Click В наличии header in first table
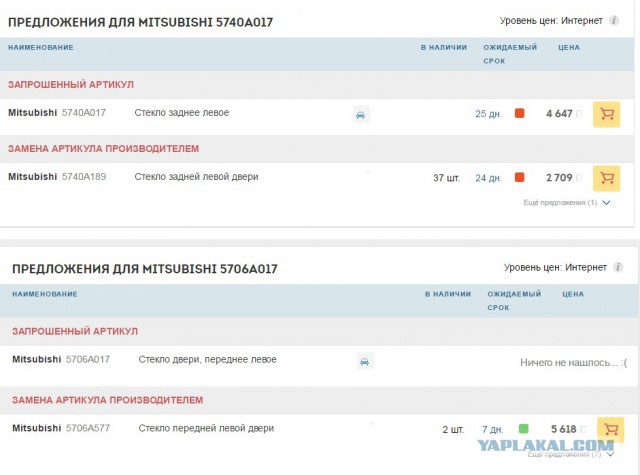This screenshot has height=475, width=640. click(x=444, y=47)
